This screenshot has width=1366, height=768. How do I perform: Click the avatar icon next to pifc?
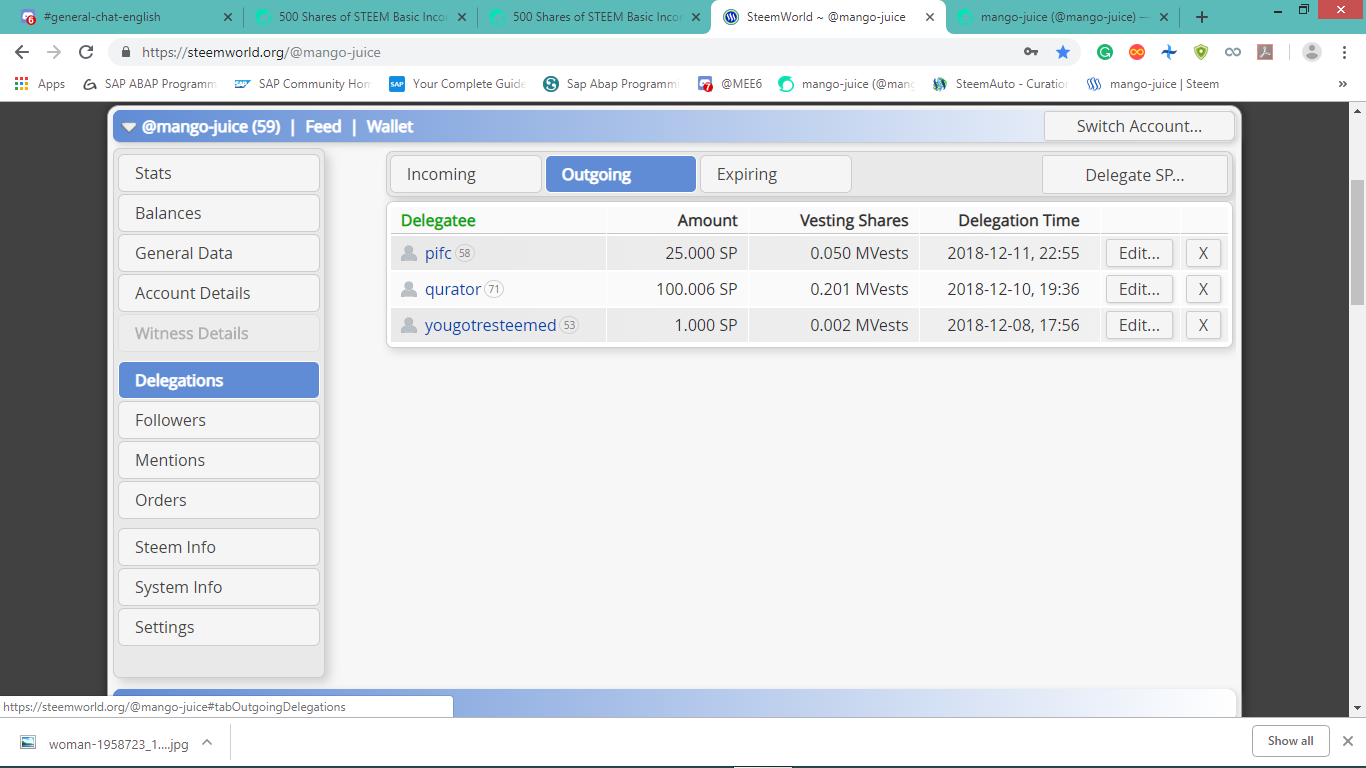coord(408,253)
